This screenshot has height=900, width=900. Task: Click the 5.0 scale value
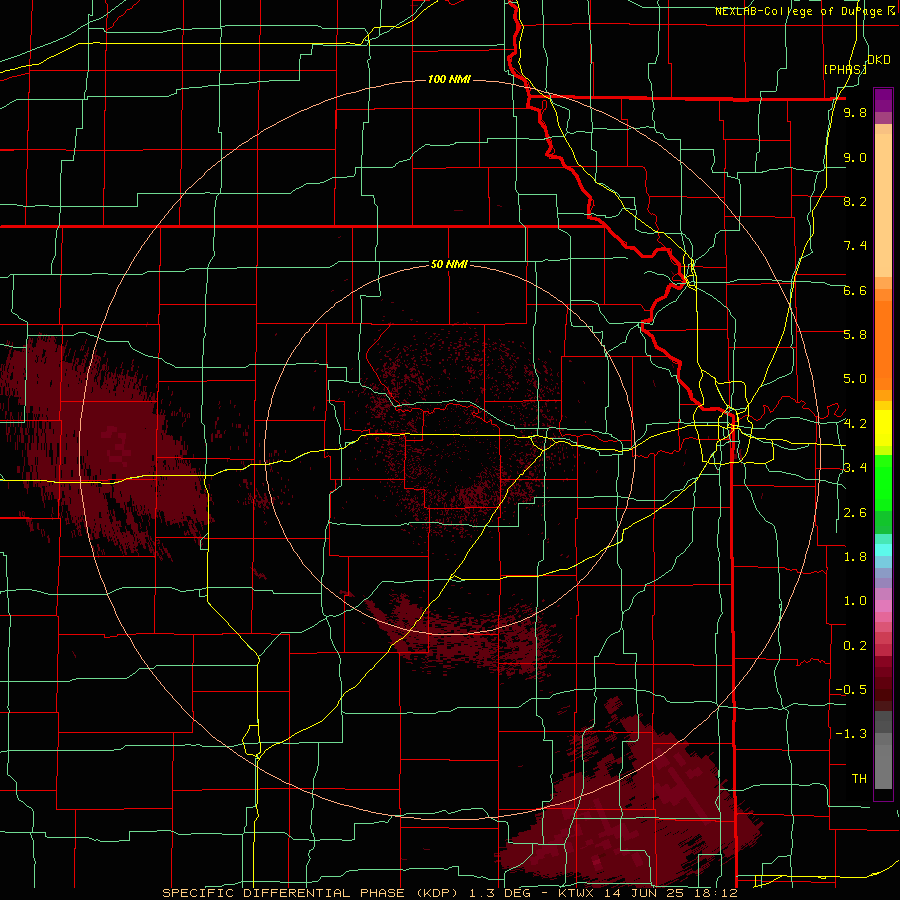pyautogui.click(x=855, y=379)
